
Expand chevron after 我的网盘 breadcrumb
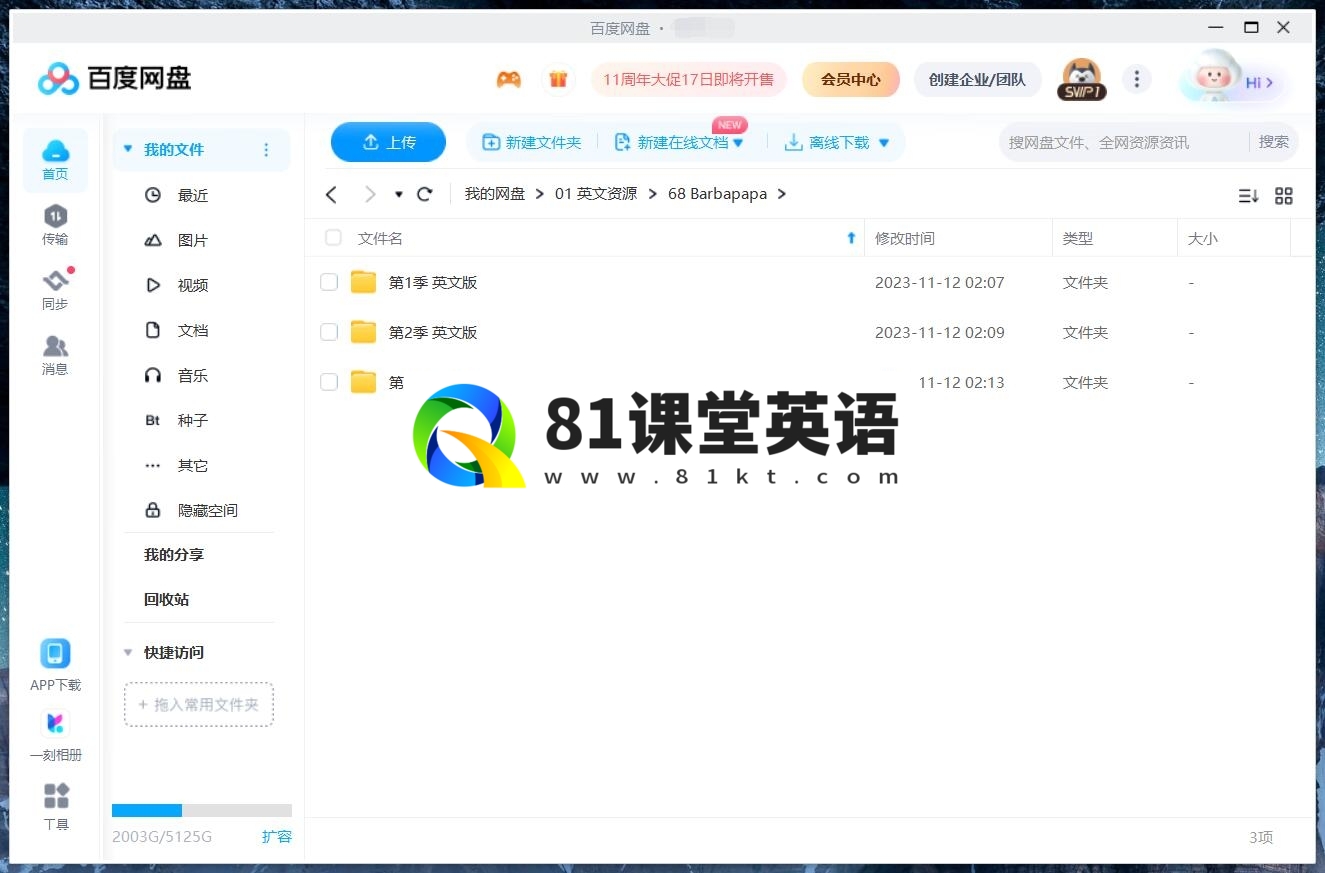pyautogui.click(x=540, y=194)
